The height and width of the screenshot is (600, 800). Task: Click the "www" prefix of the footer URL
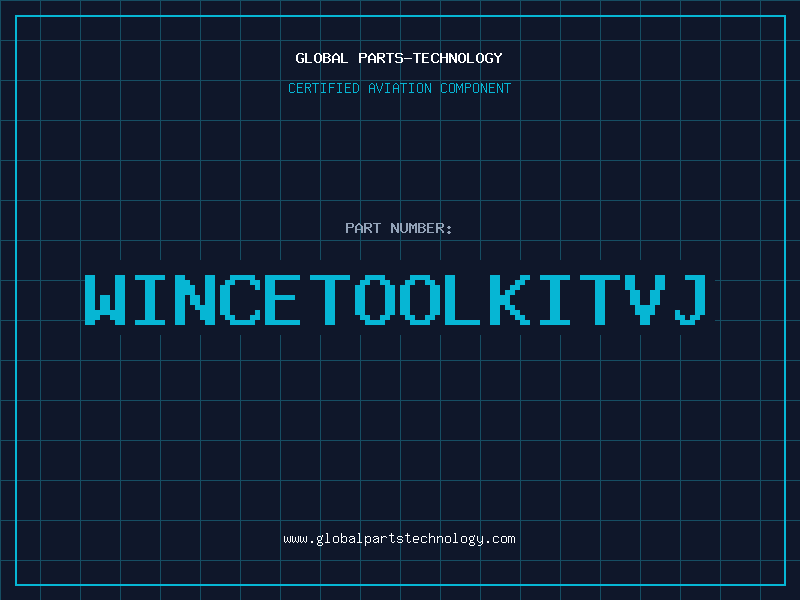pyautogui.click(x=295, y=539)
